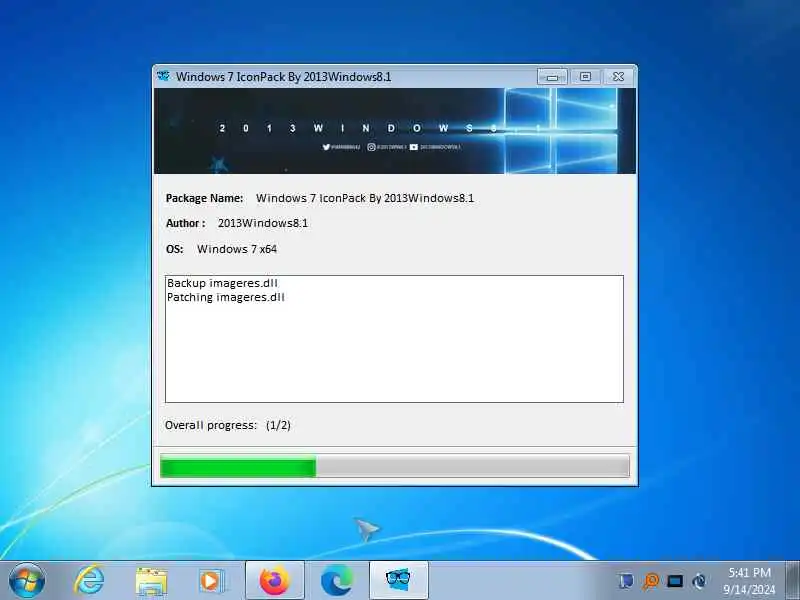This screenshot has width=800, height=600.
Task: Switch to Firefox in the taskbar
Action: pyautogui.click(x=274, y=581)
